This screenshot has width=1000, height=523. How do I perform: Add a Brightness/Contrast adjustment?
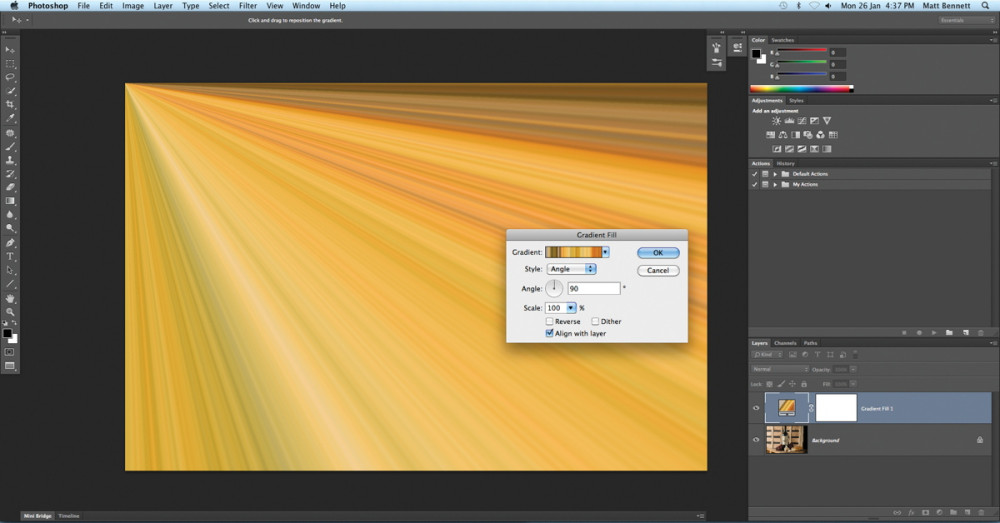[x=776, y=121]
